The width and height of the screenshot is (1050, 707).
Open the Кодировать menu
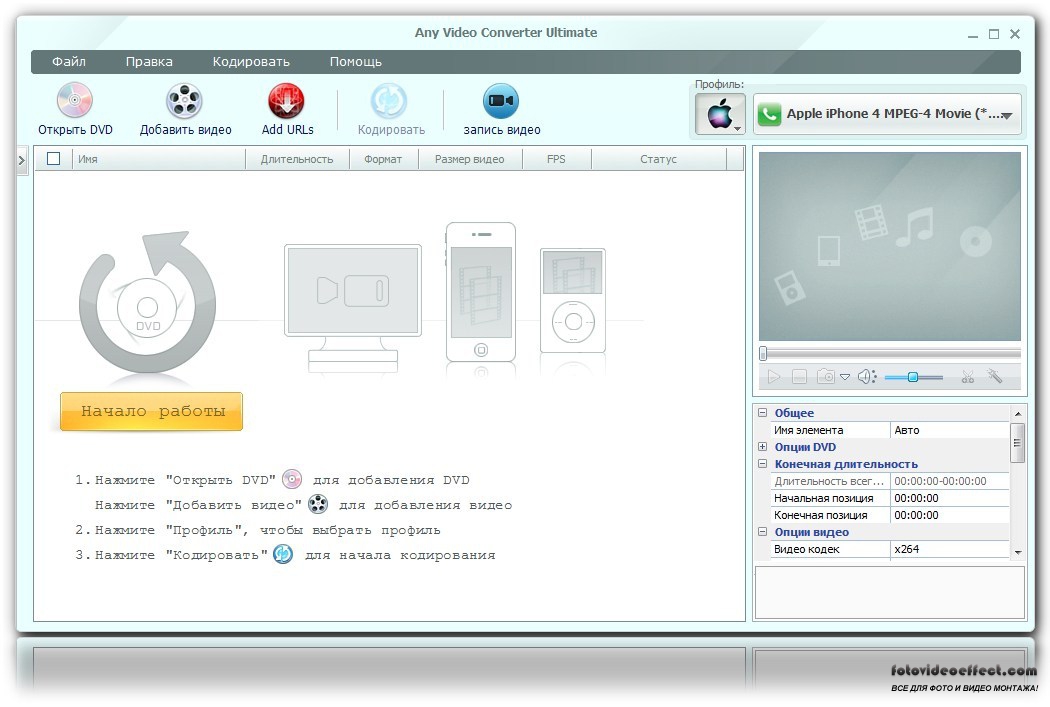point(251,62)
